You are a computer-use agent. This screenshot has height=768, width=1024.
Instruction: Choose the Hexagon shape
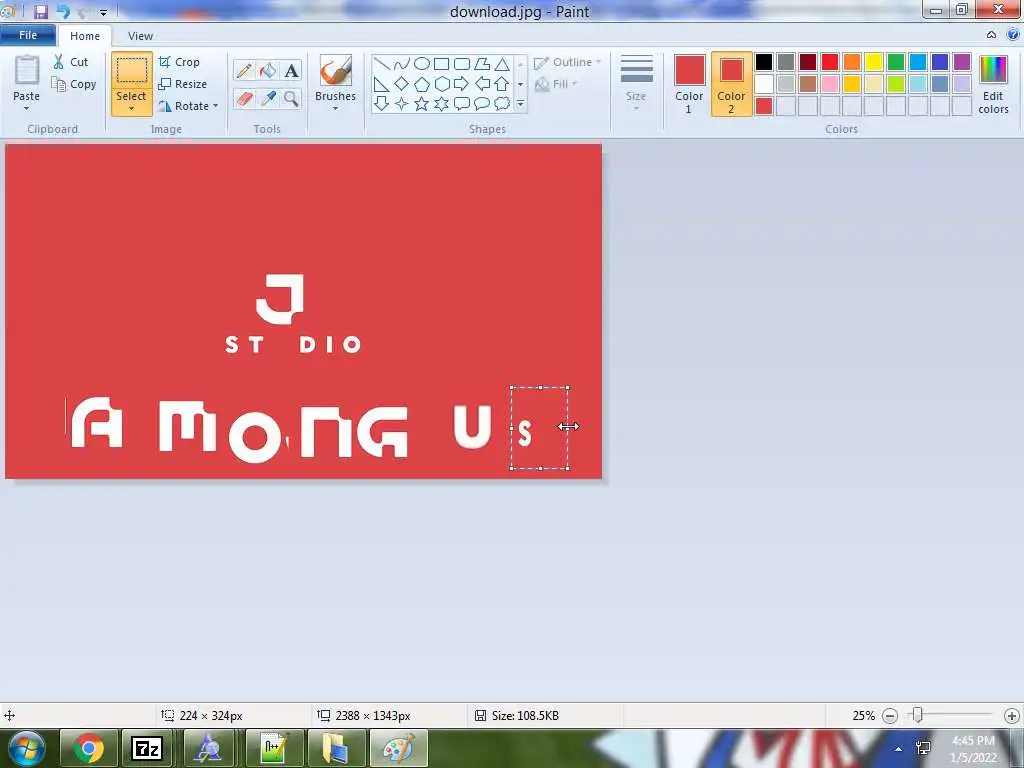(x=441, y=84)
